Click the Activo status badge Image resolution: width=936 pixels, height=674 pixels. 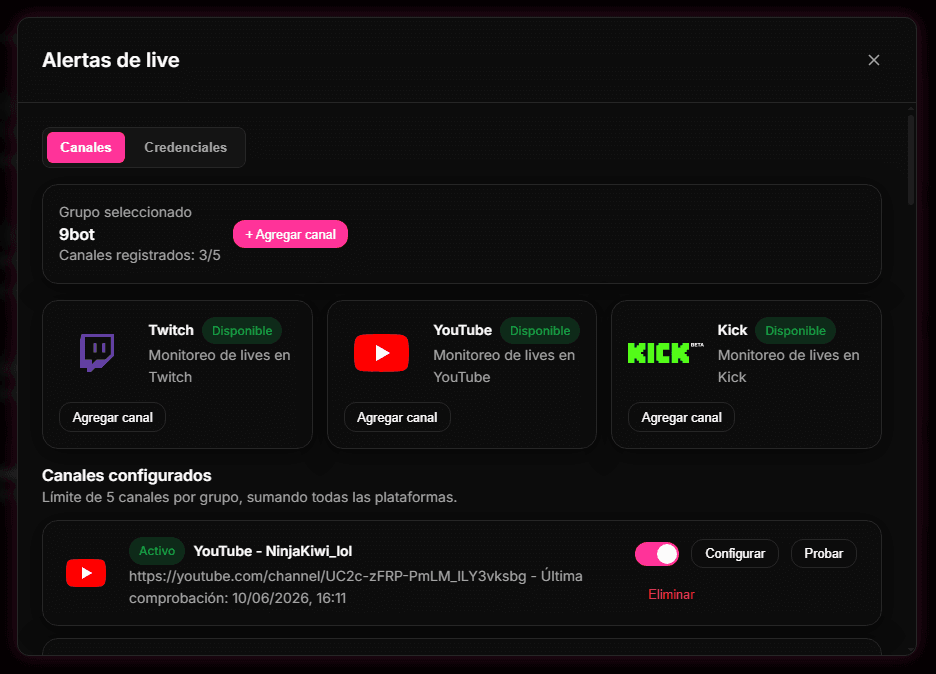tap(157, 551)
